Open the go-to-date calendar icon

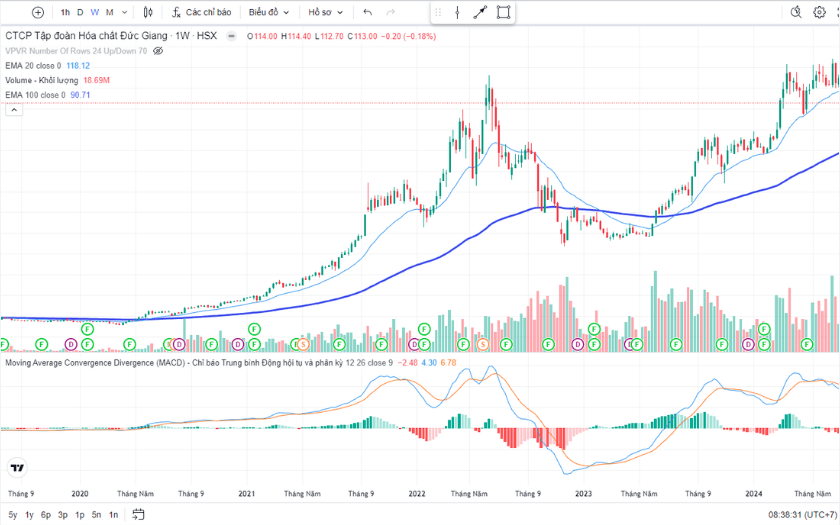tap(139, 514)
